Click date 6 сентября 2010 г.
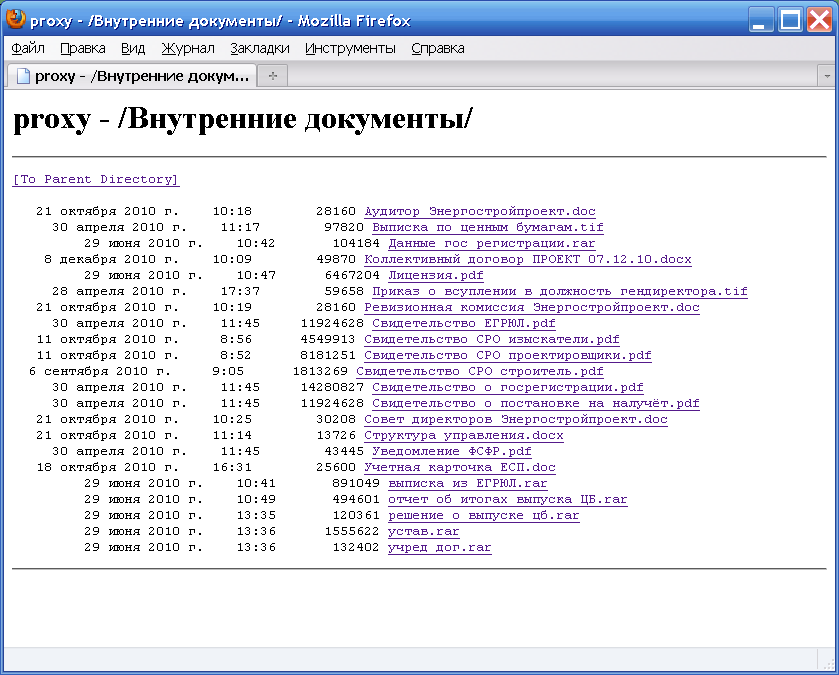The width and height of the screenshot is (839, 675). tap(100, 372)
